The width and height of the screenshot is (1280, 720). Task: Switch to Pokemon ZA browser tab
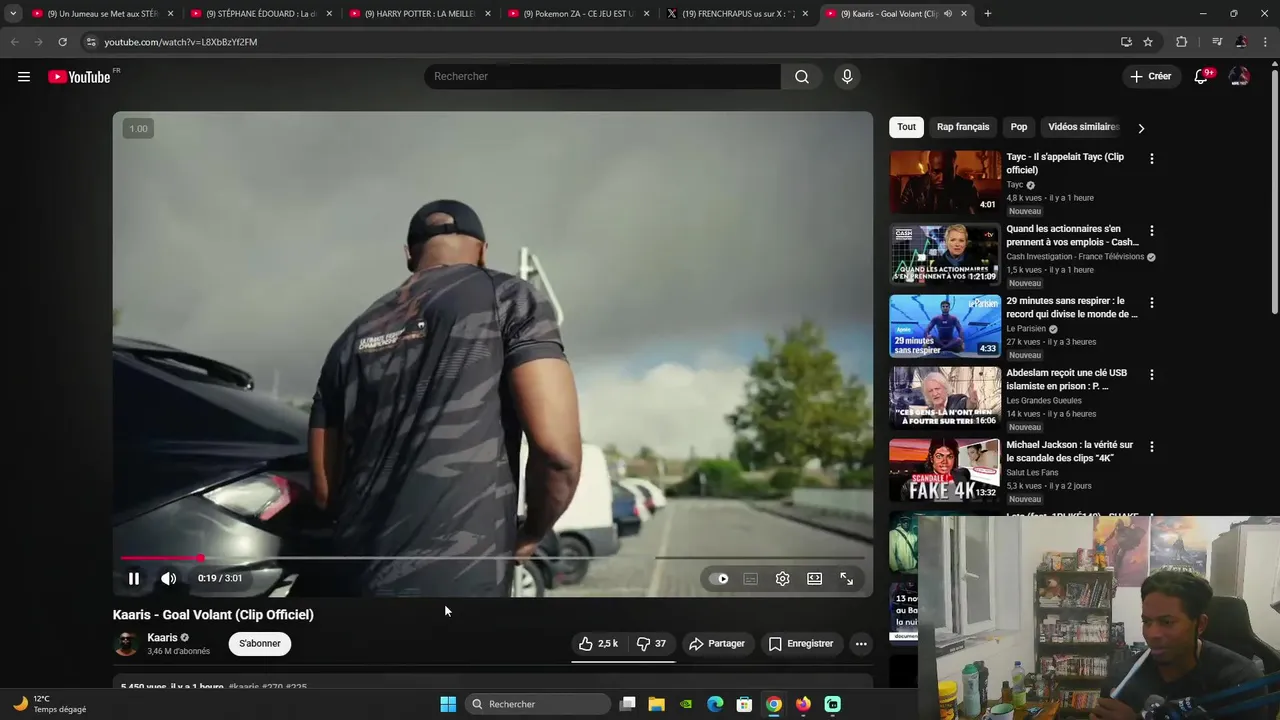[x=578, y=14]
